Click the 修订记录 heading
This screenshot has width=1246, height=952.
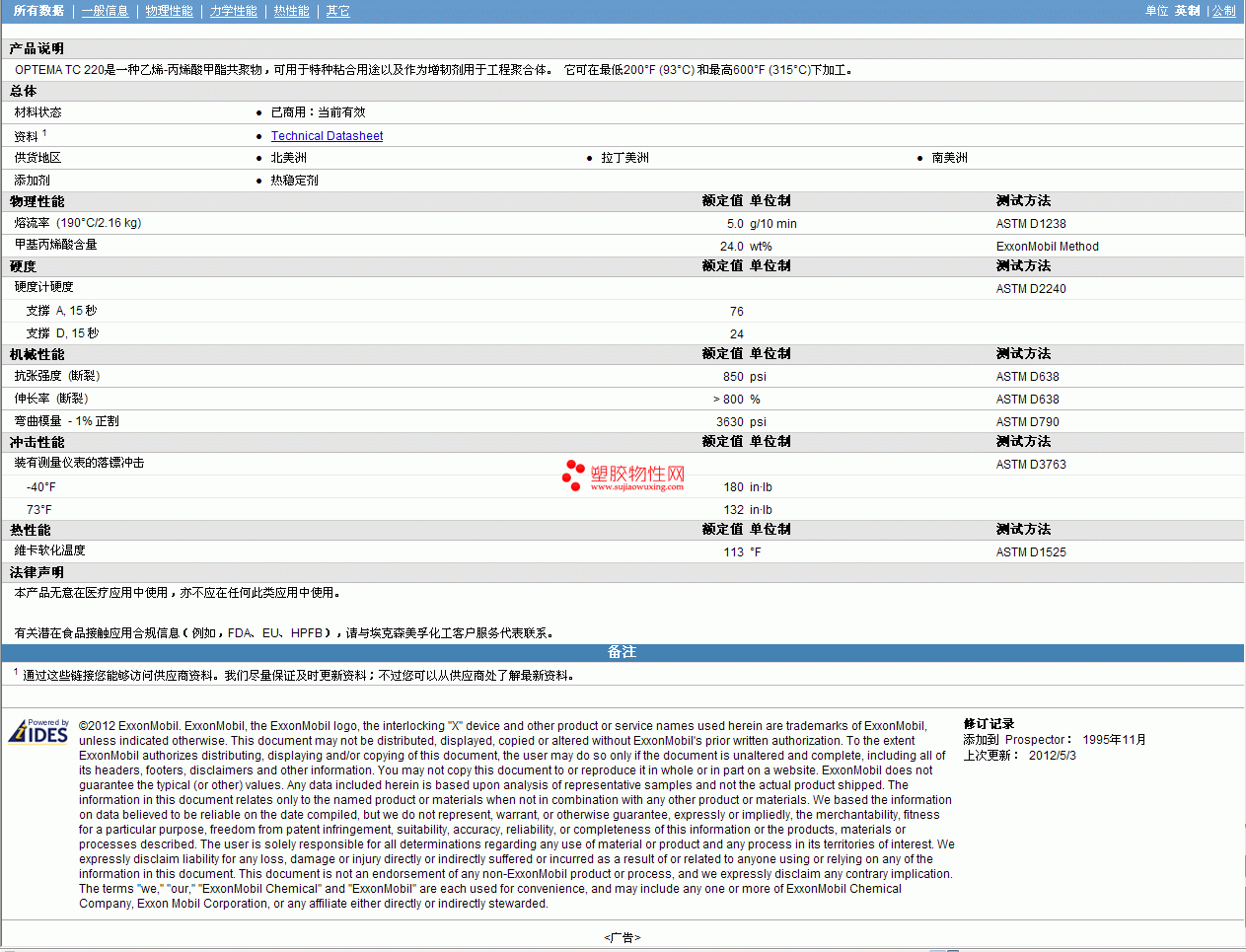tap(989, 724)
